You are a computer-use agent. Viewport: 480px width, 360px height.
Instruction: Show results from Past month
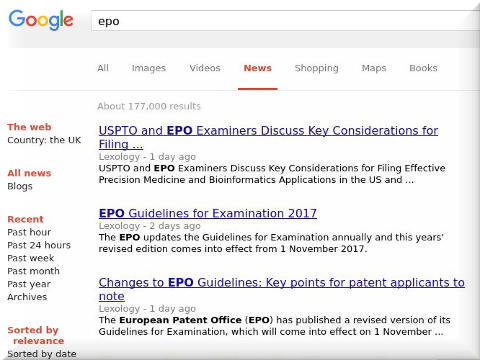pyautogui.click(x=33, y=271)
